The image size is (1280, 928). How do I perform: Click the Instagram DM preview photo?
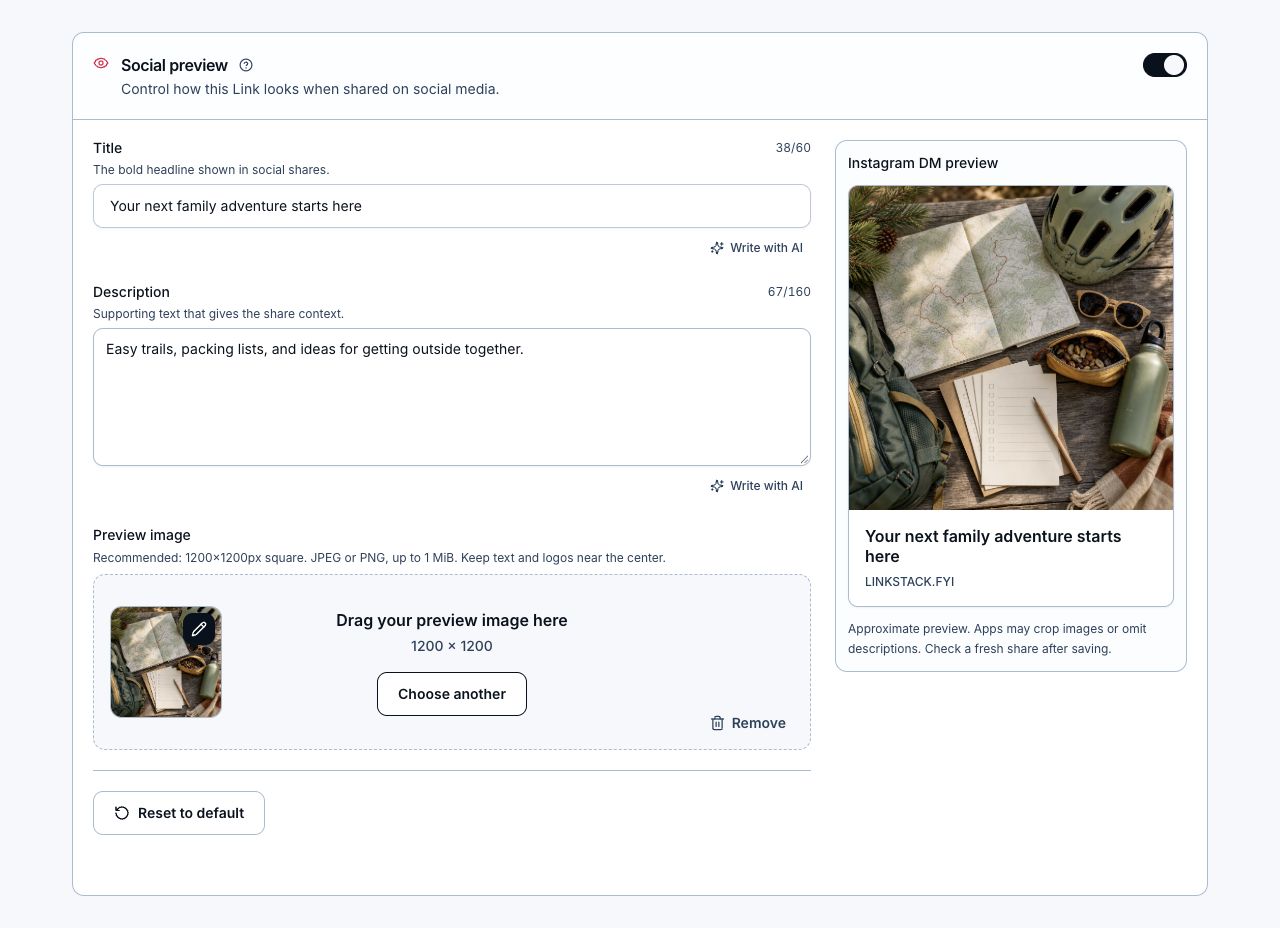1011,348
